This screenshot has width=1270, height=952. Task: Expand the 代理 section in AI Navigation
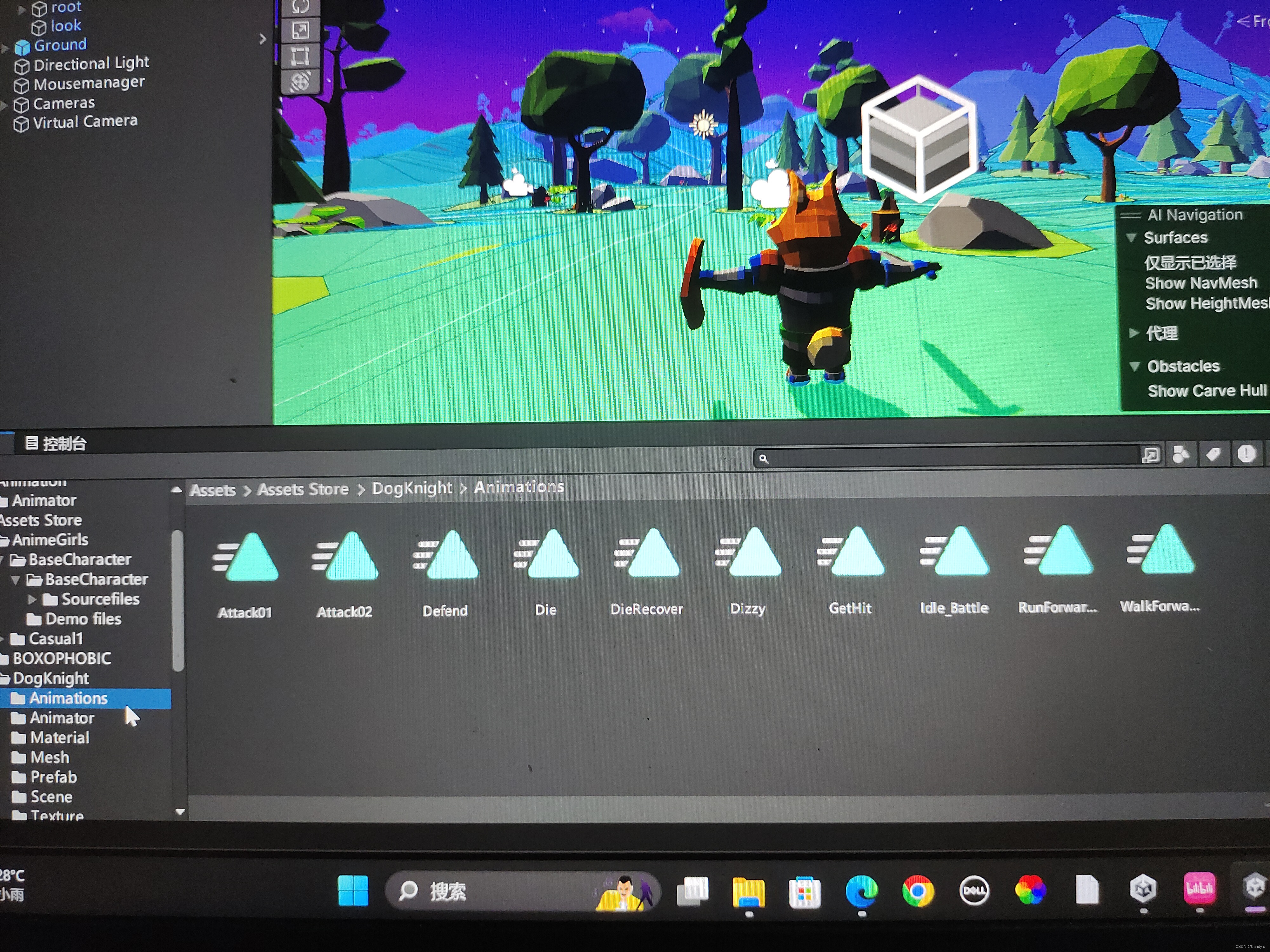coord(1134,333)
